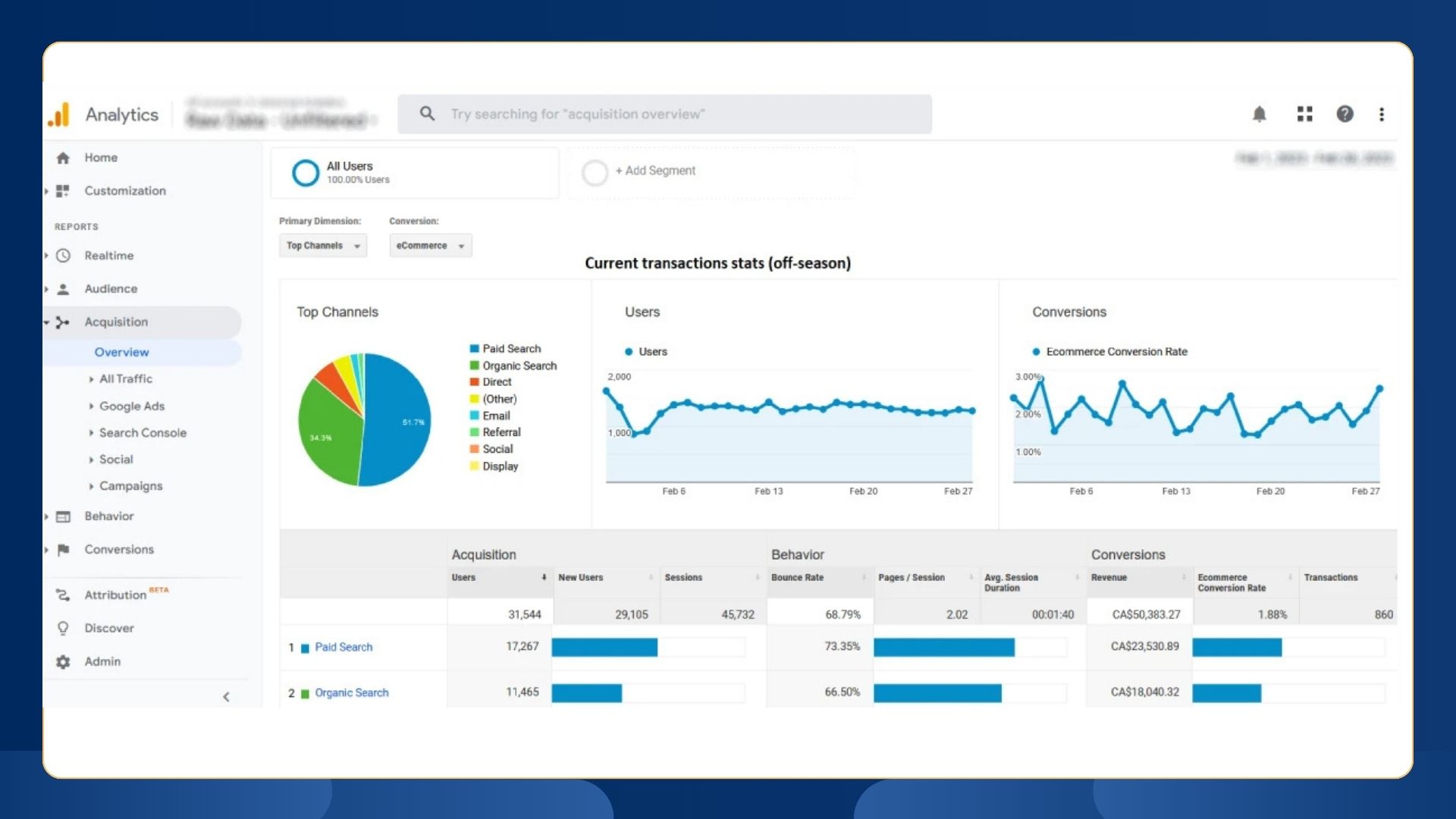Click the help question mark icon
1456x819 pixels.
point(1345,114)
